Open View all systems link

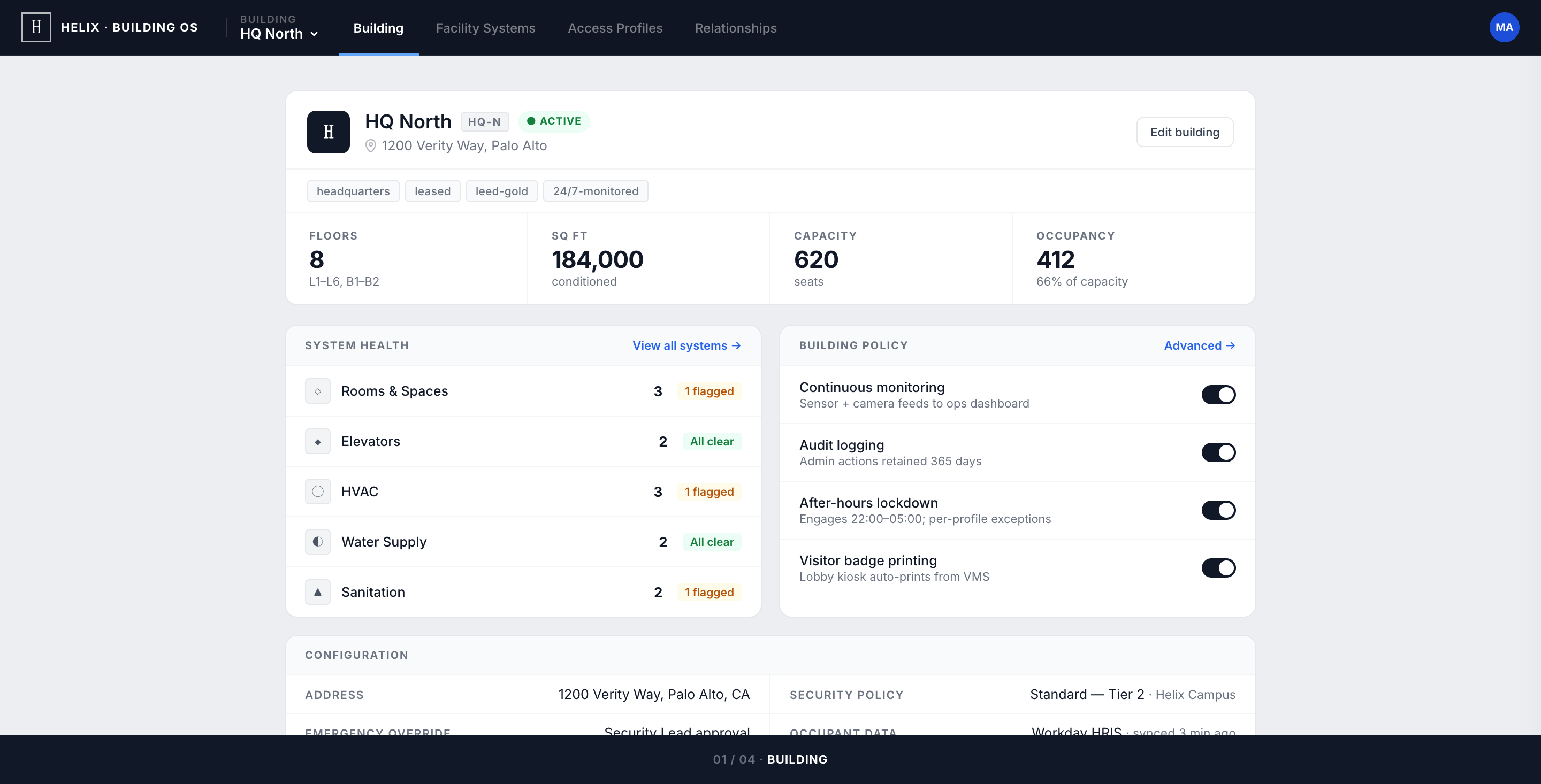coord(686,345)
